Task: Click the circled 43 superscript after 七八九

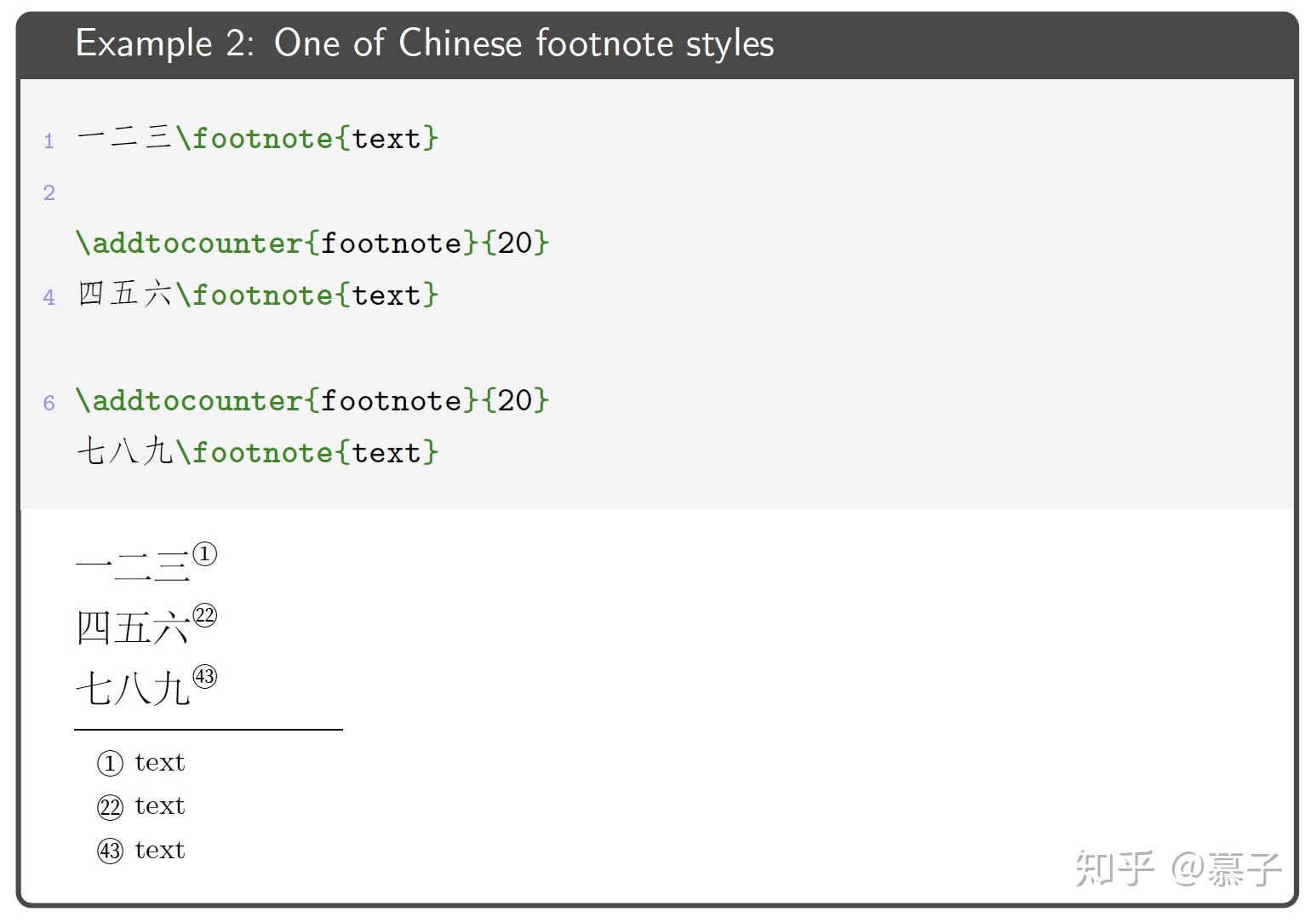Action: [205, 676]
